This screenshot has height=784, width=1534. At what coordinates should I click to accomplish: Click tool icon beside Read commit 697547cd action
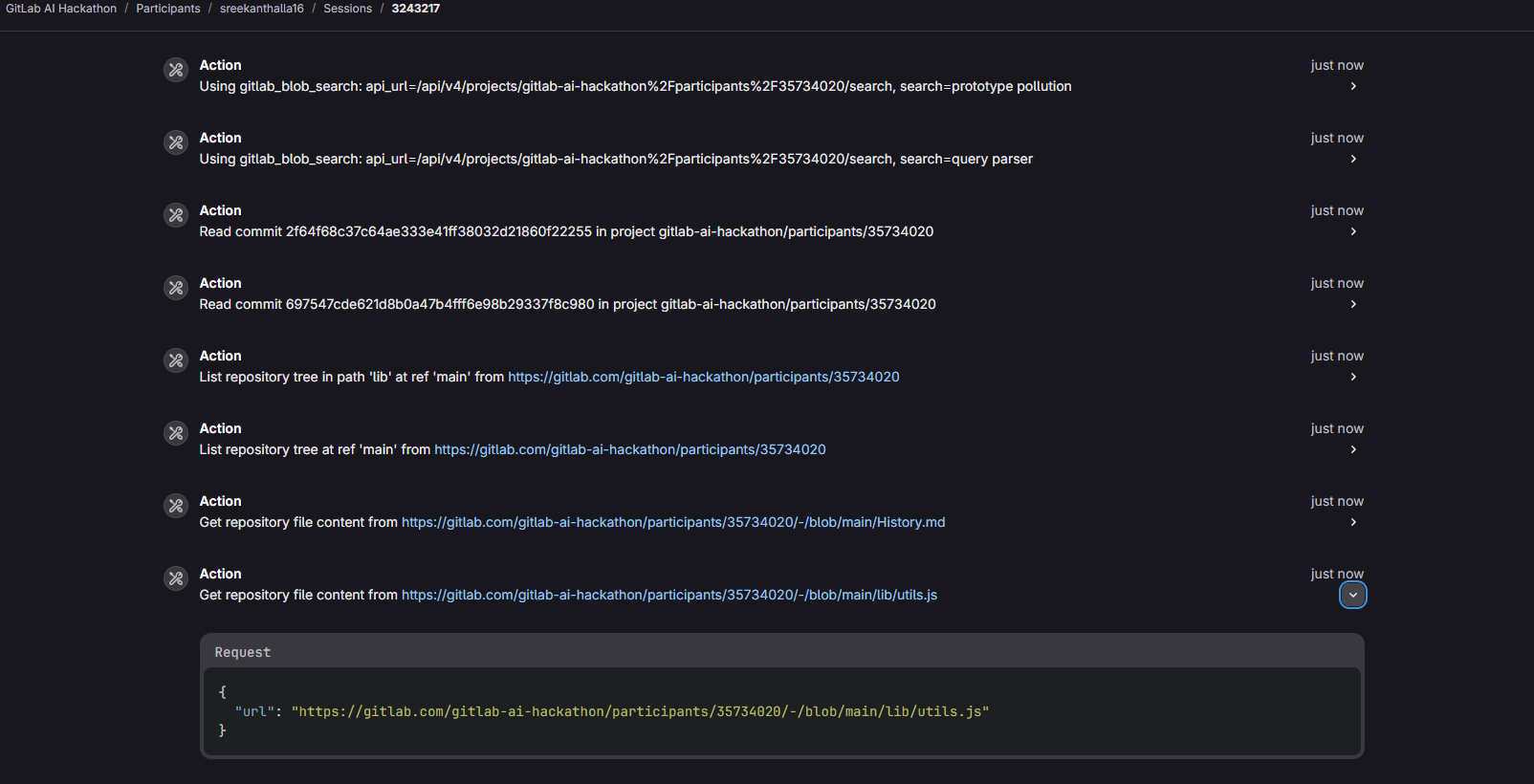(176, 288)
